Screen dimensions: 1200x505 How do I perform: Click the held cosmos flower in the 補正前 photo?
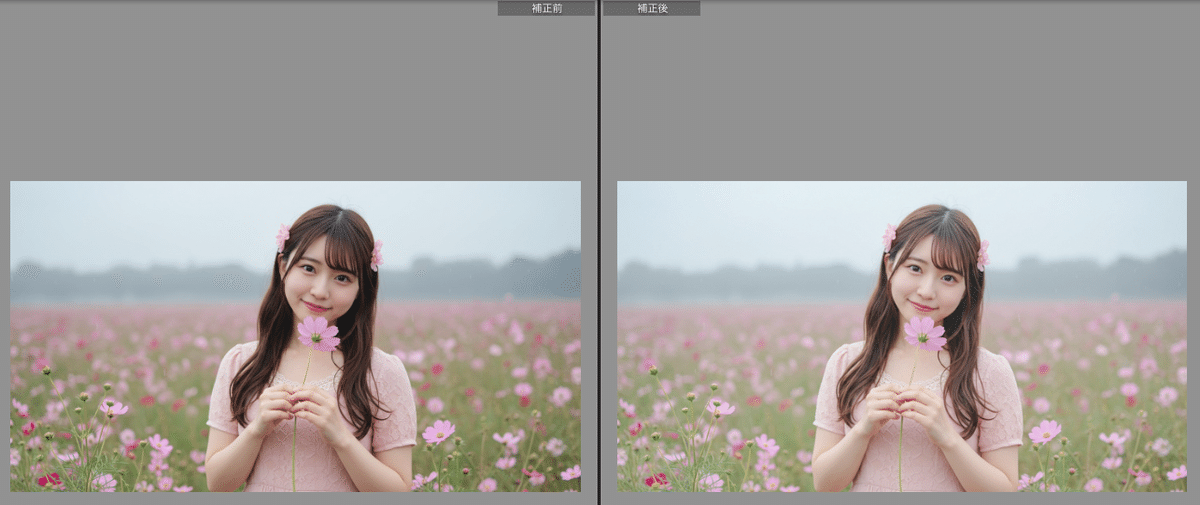pyautogui.click(x=318, y=333)
